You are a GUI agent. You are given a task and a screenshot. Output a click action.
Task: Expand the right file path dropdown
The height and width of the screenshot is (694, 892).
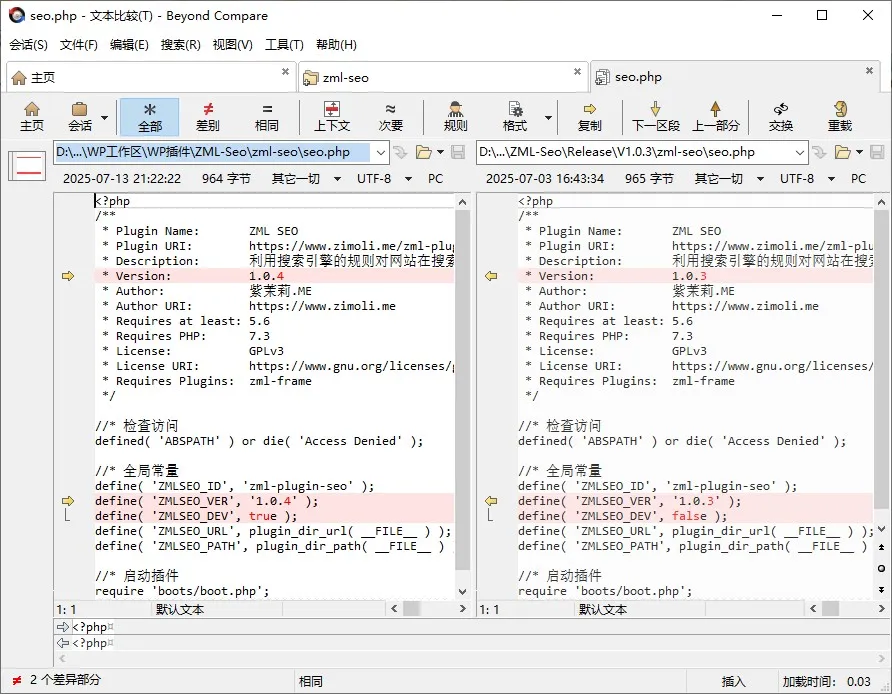coord(799,152)
